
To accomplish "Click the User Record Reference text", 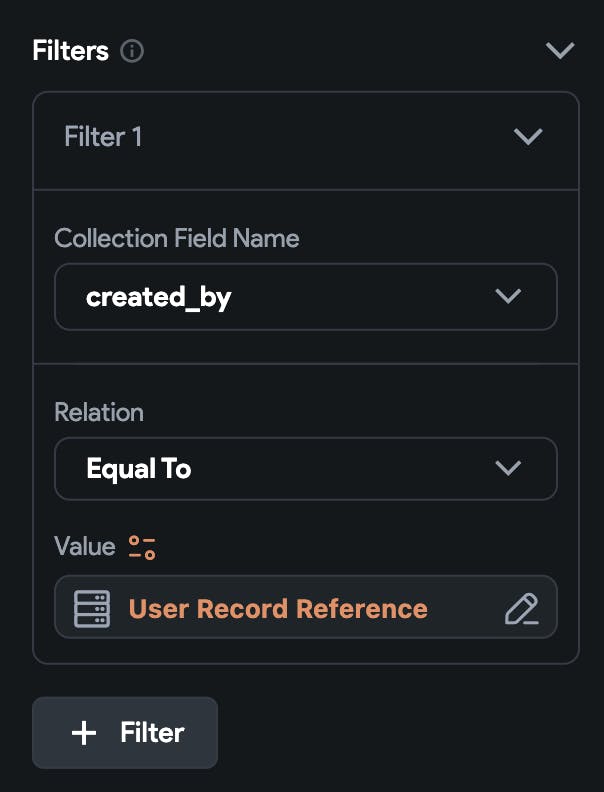I will coord(278,608).
